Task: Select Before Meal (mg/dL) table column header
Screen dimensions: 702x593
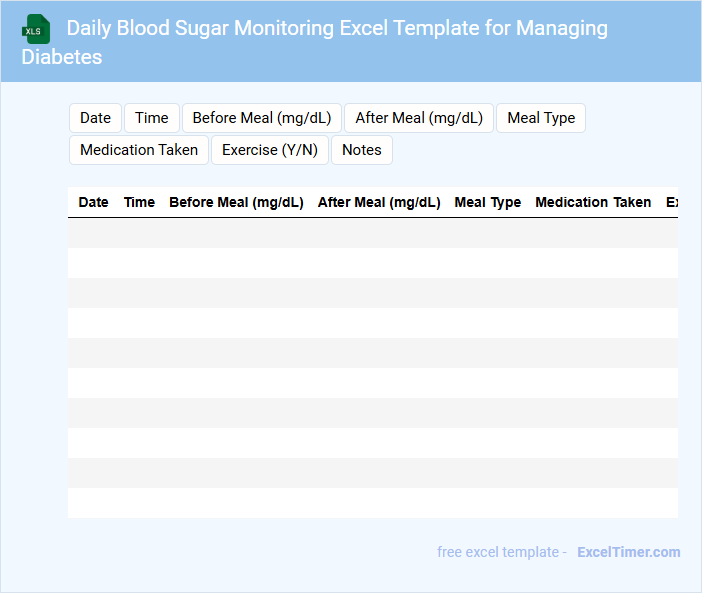Action: (236, 202)
